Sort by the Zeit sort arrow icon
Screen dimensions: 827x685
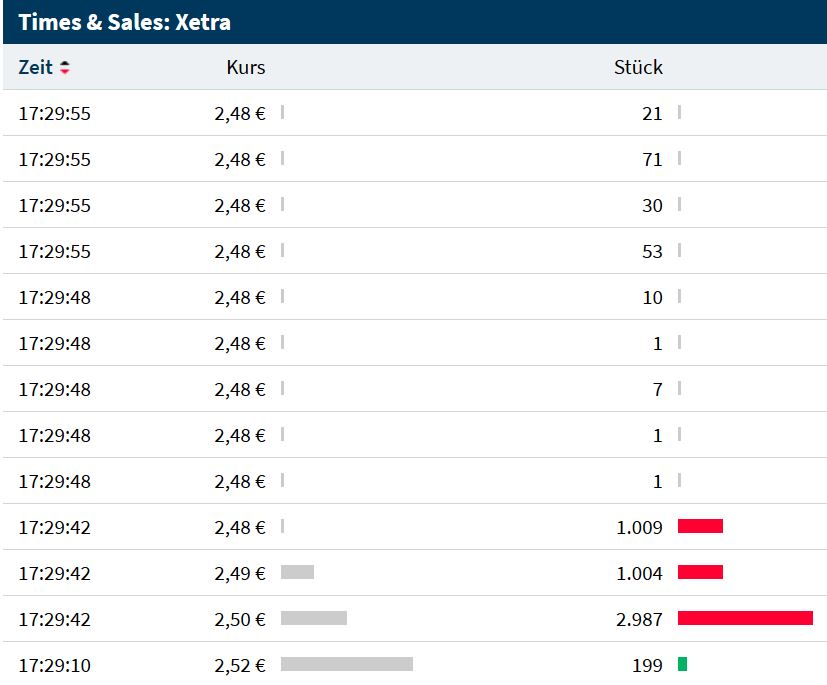coord(66,68)
